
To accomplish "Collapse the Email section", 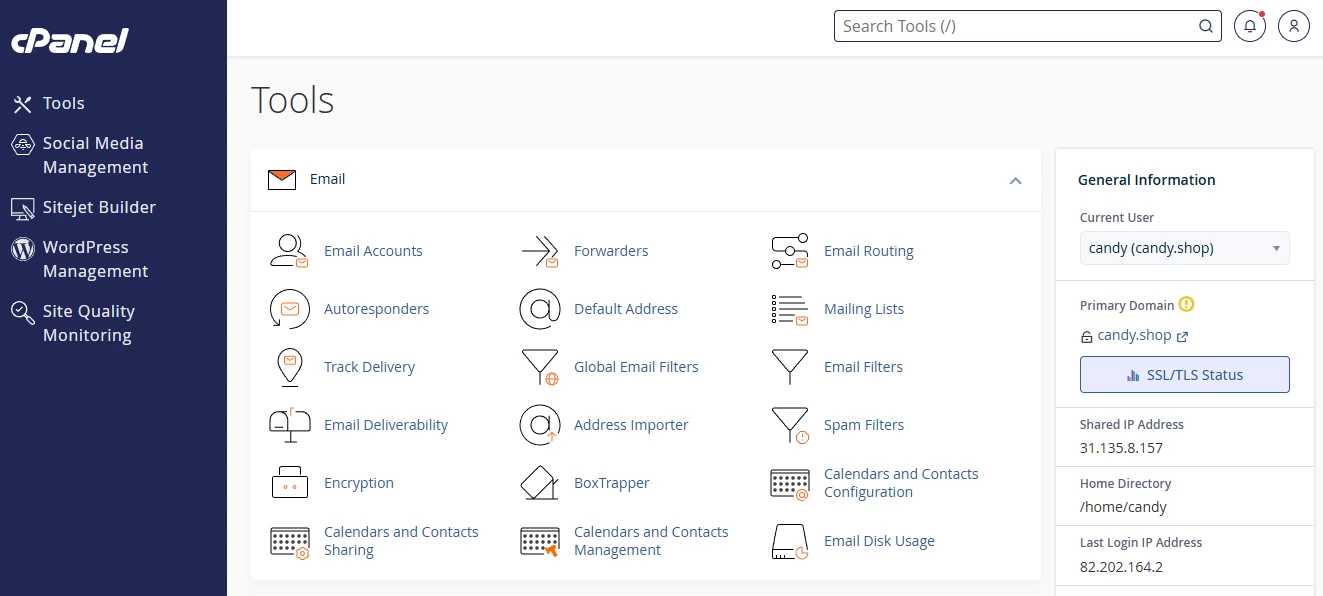I will click(1016, 181).
